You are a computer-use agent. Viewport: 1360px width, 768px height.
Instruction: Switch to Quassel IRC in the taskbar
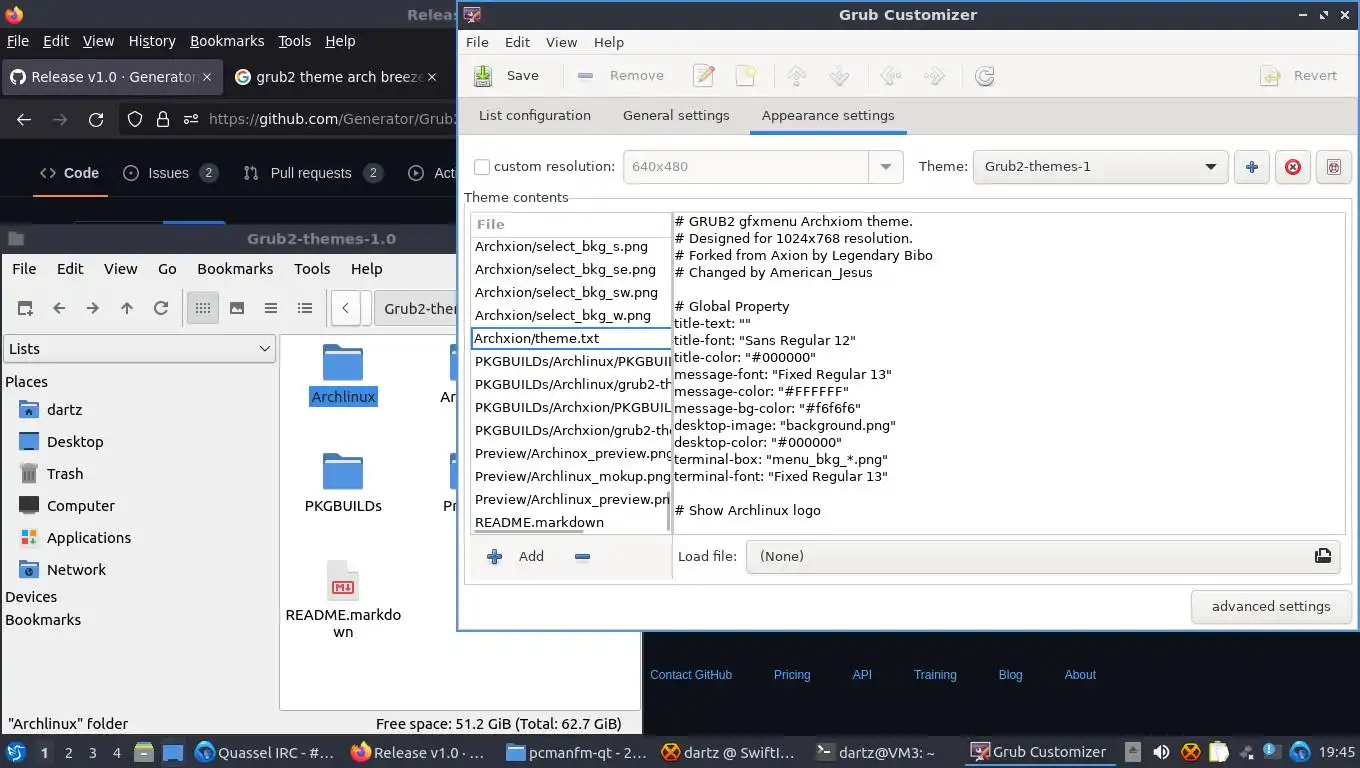coord(264,752)
